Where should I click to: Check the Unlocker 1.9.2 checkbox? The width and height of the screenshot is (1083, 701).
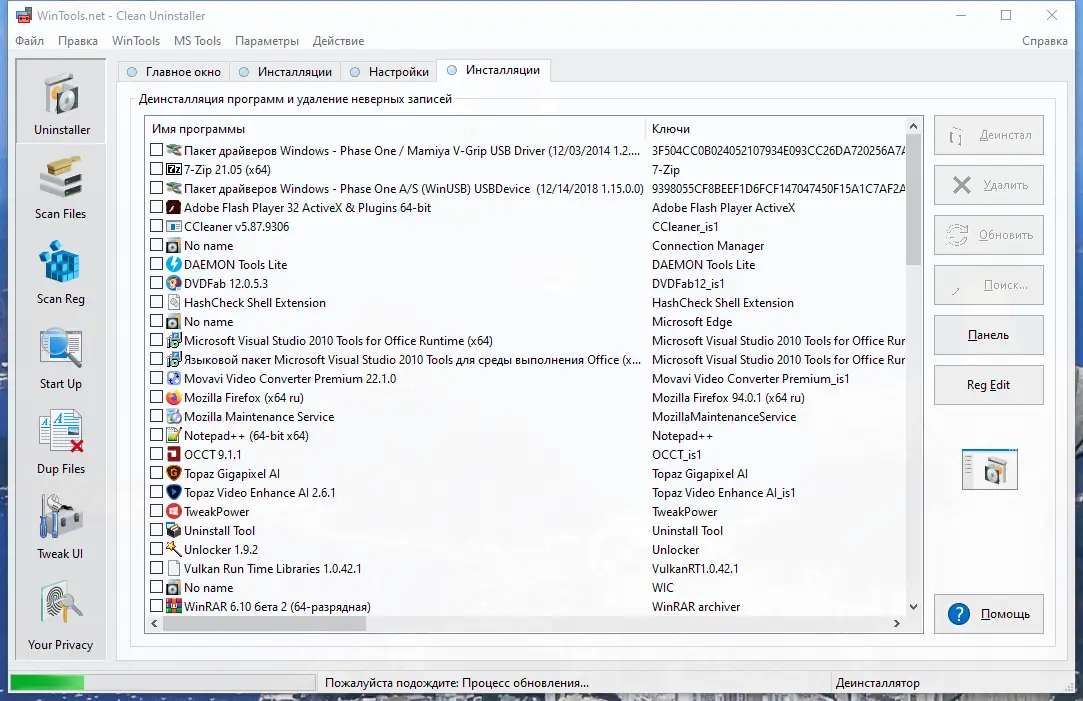(x=156, y=549)
